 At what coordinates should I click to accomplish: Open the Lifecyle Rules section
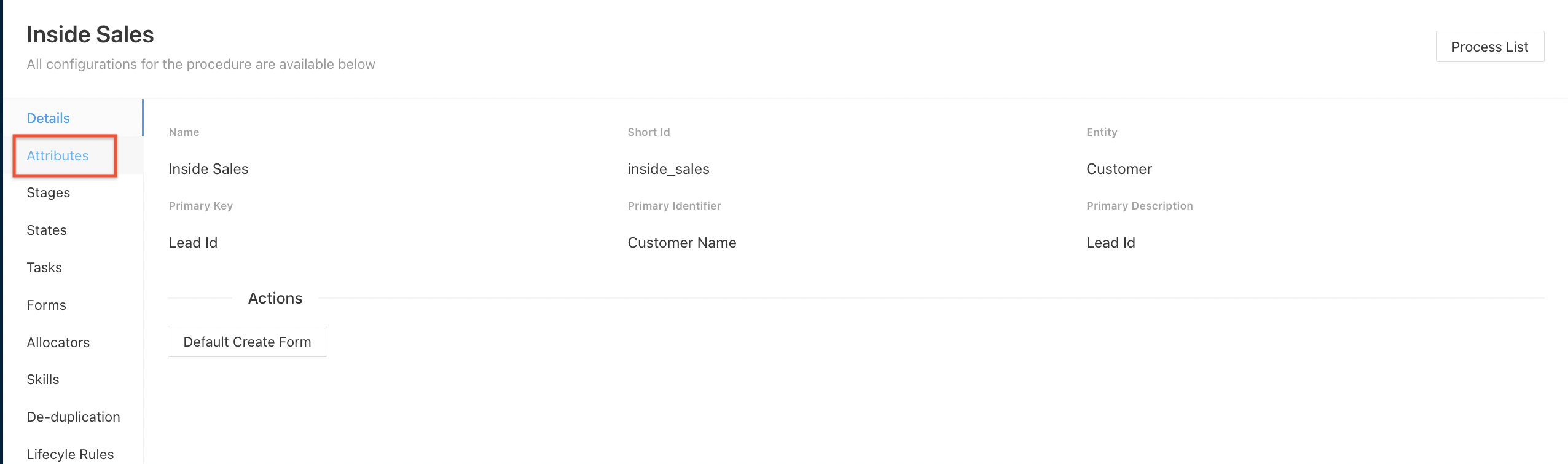70,454
